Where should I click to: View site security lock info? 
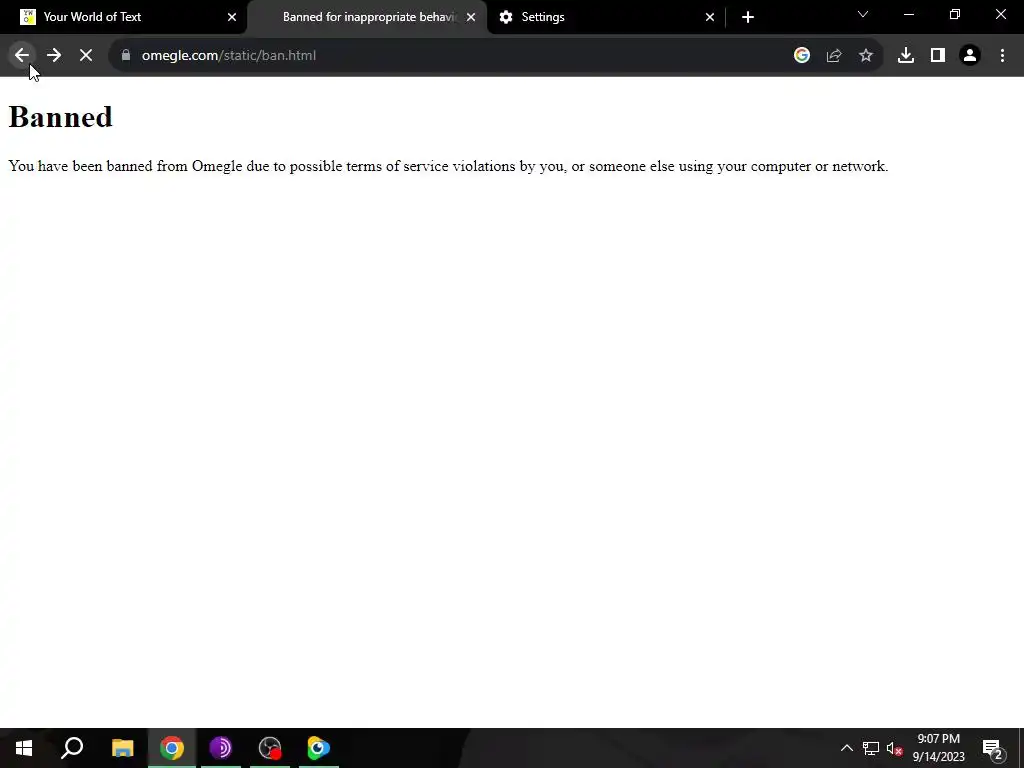[126, 56]
